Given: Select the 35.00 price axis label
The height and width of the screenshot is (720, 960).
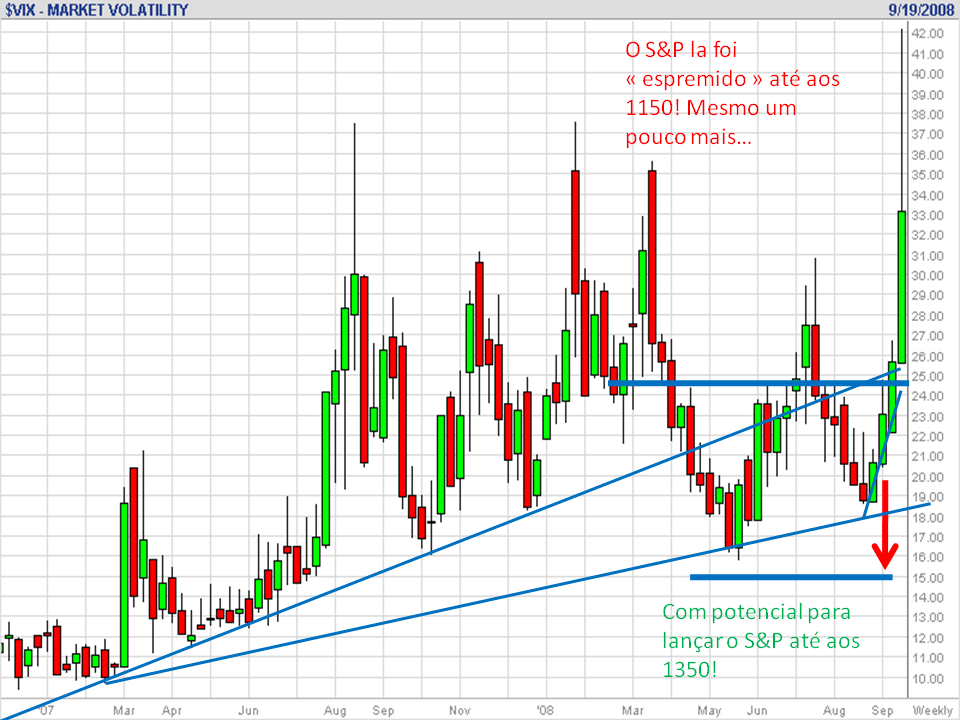Looking at the screenshot, I should pyautogui.click(x=928, y=175).
